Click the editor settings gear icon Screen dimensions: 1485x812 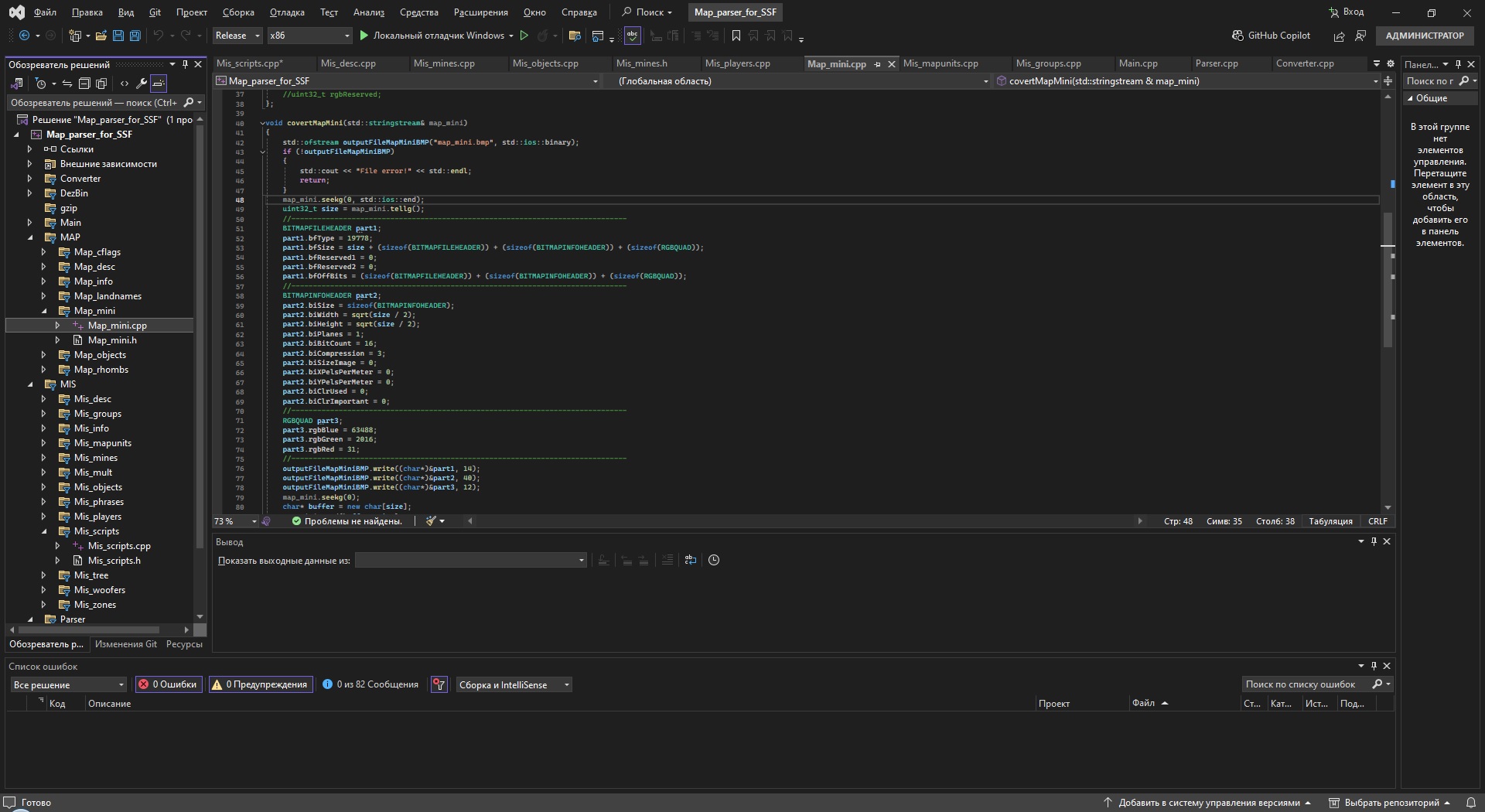coord(1391,63)
